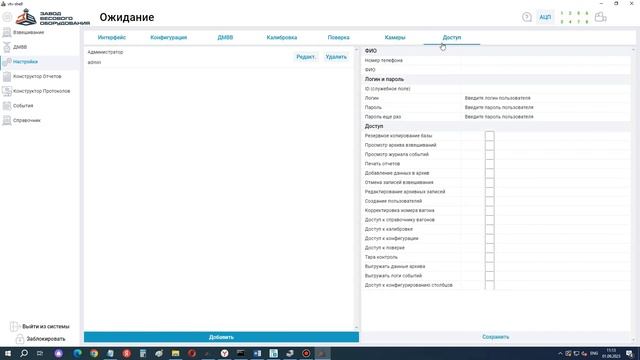
Task: Open the File Explorer folder on the taskbar
Action: pos(176,353)
